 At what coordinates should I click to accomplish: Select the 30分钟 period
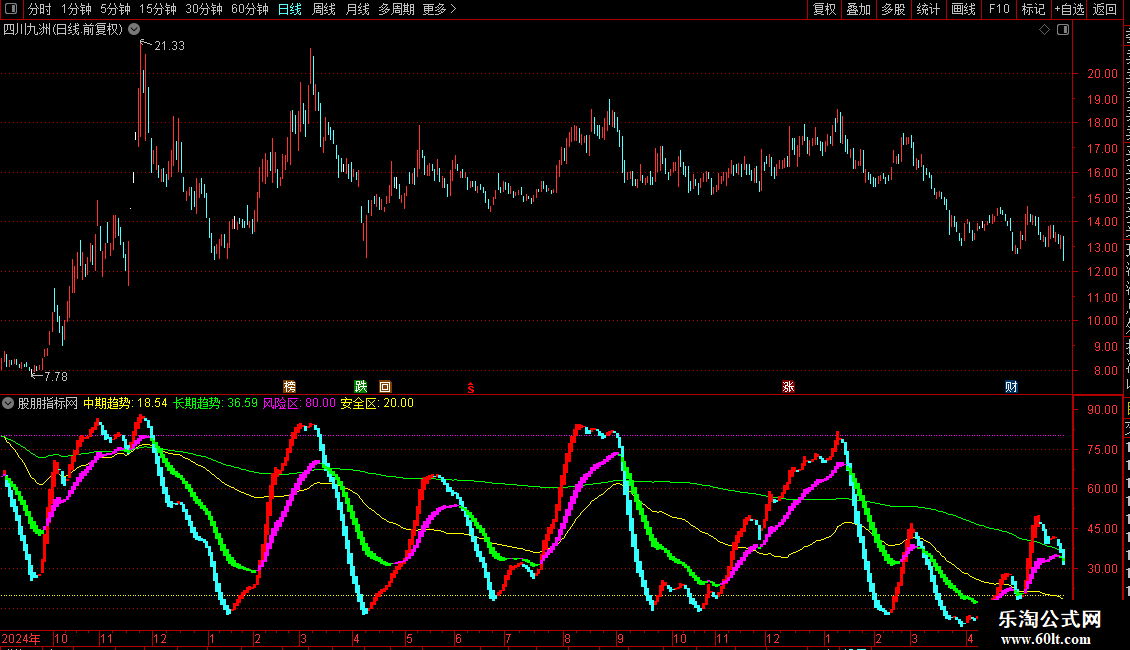tap(204, 9)
